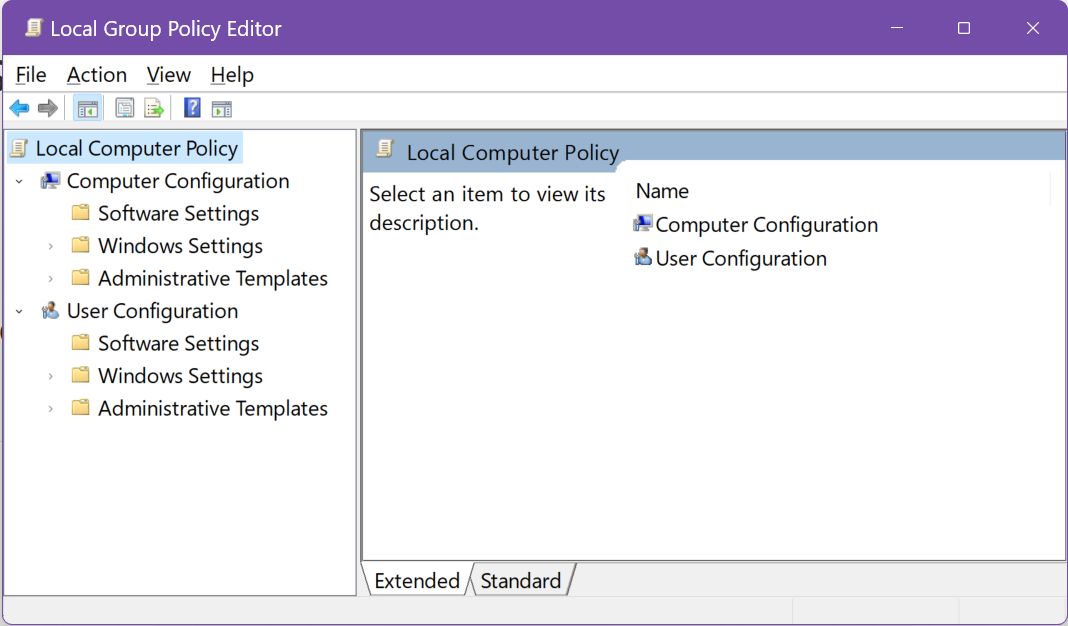The image size is (1068, 626).
Task: Click Computer Configuration icon in tree pane
Action: pos(50,181)
